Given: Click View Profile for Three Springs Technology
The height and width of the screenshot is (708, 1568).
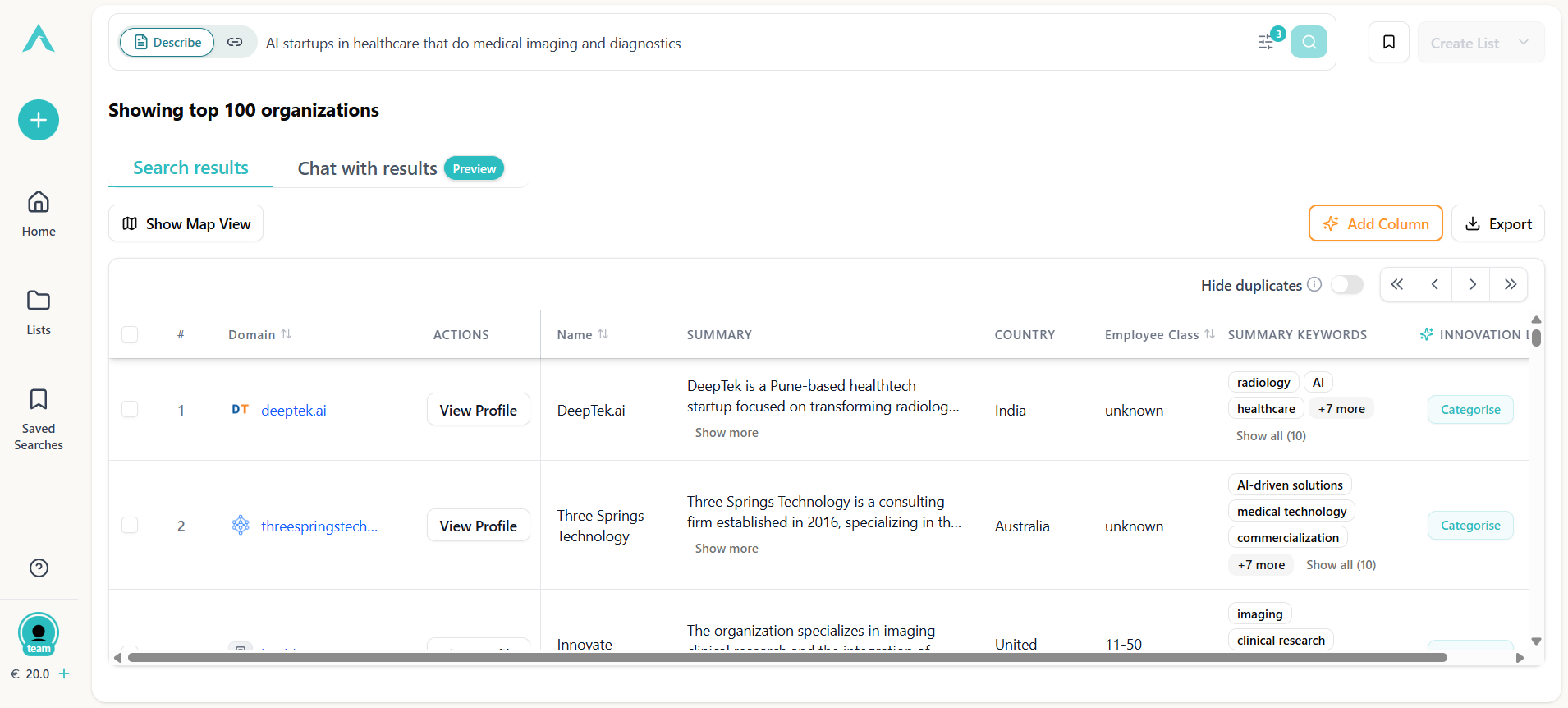Looking at the screenshot, I should tap(478, 526).
